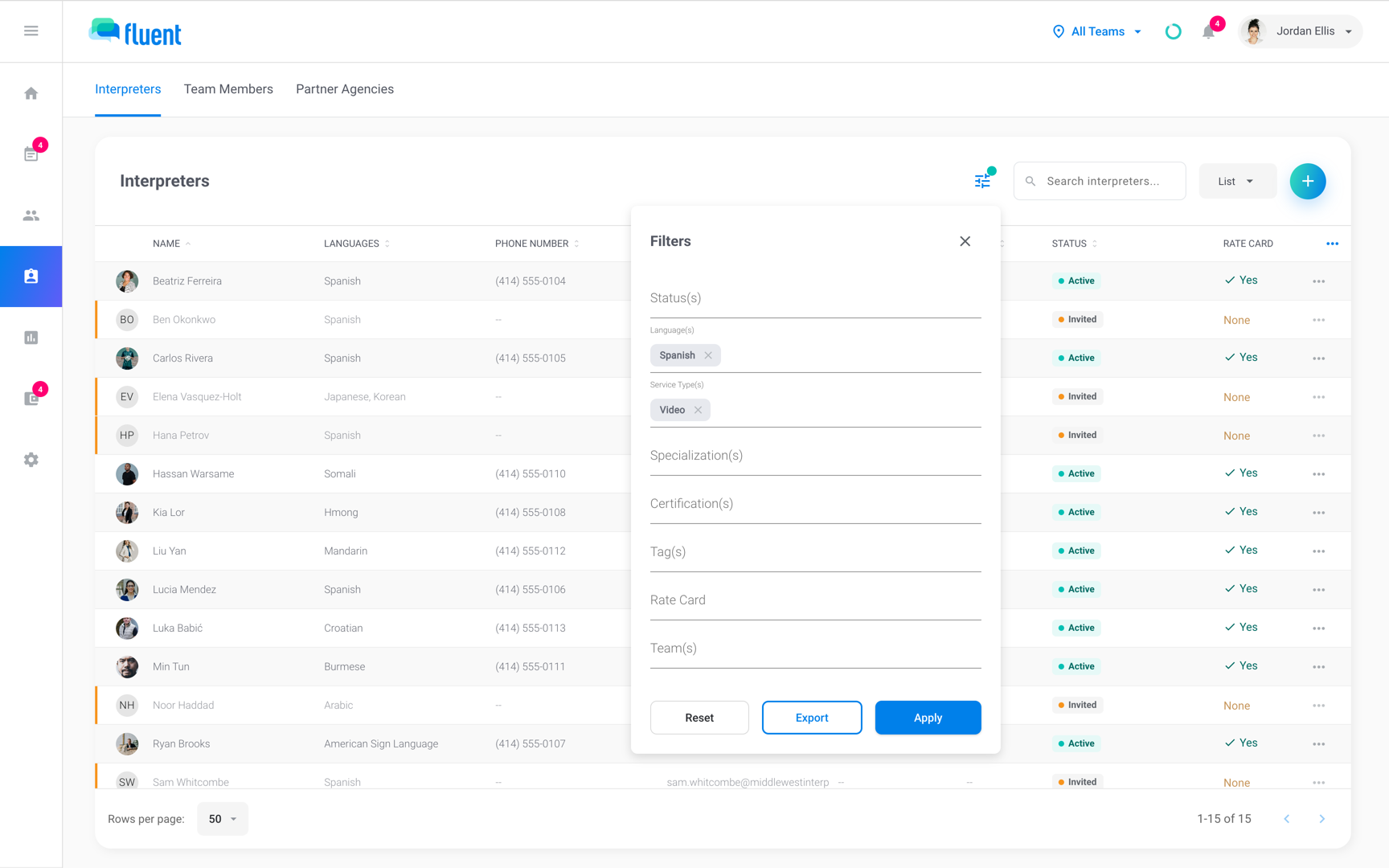Image resolution: width=1389 pixels, height=868 pixels.
Task: Switch to Interpreters tab
Action: (x=128, y=89)
